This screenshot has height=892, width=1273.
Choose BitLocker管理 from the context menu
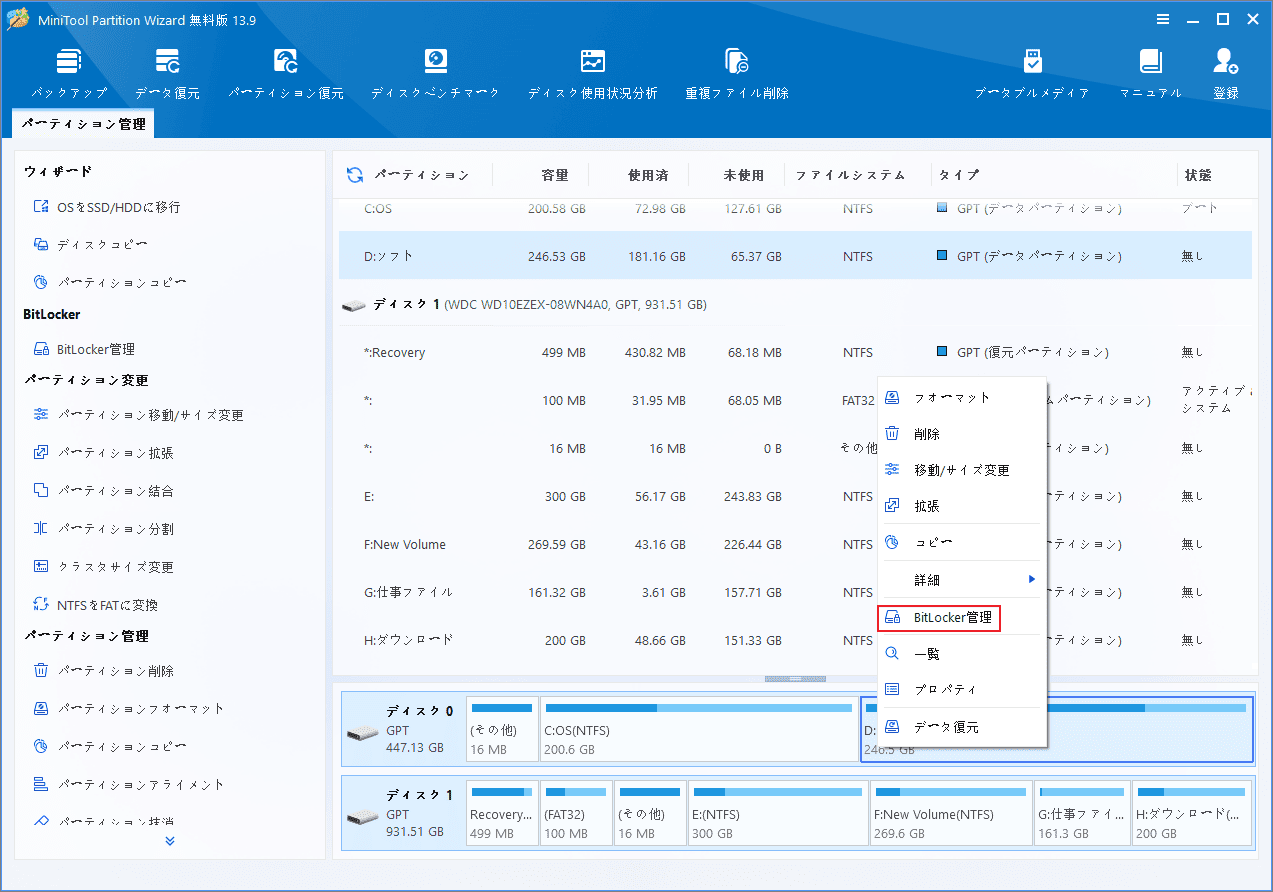tap(939, 618)
